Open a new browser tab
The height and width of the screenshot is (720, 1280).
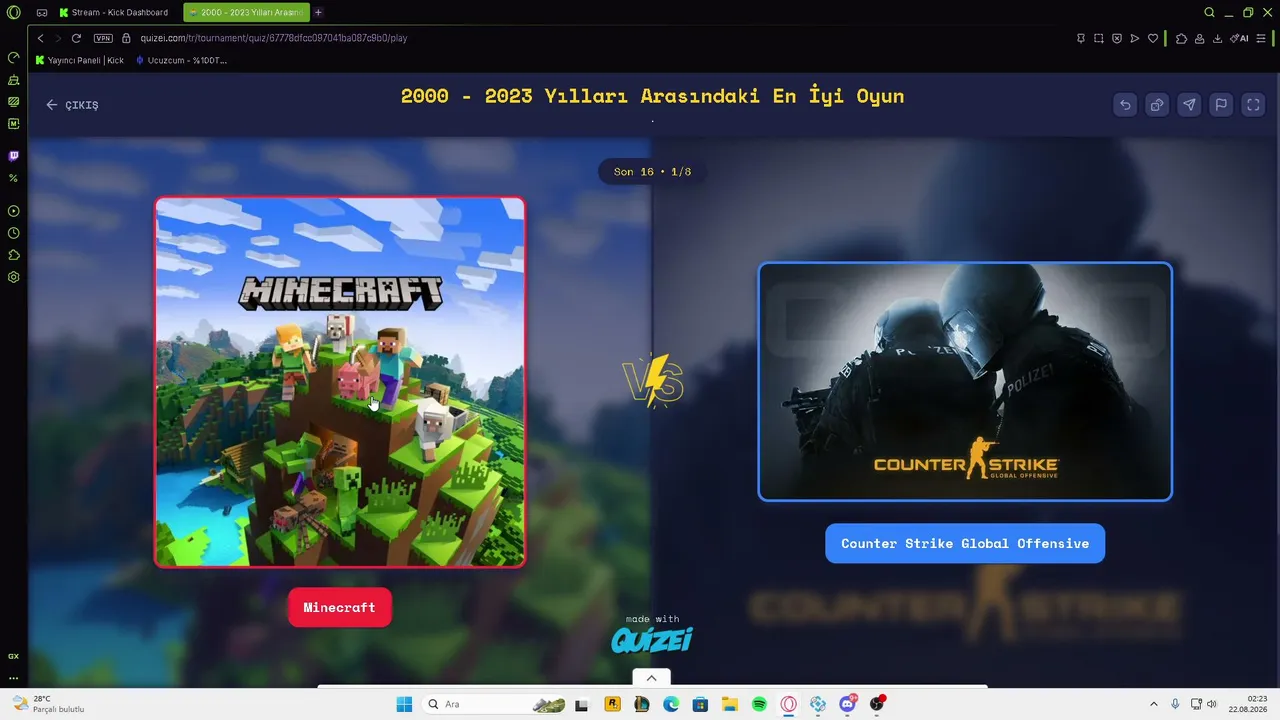(318, 12)
